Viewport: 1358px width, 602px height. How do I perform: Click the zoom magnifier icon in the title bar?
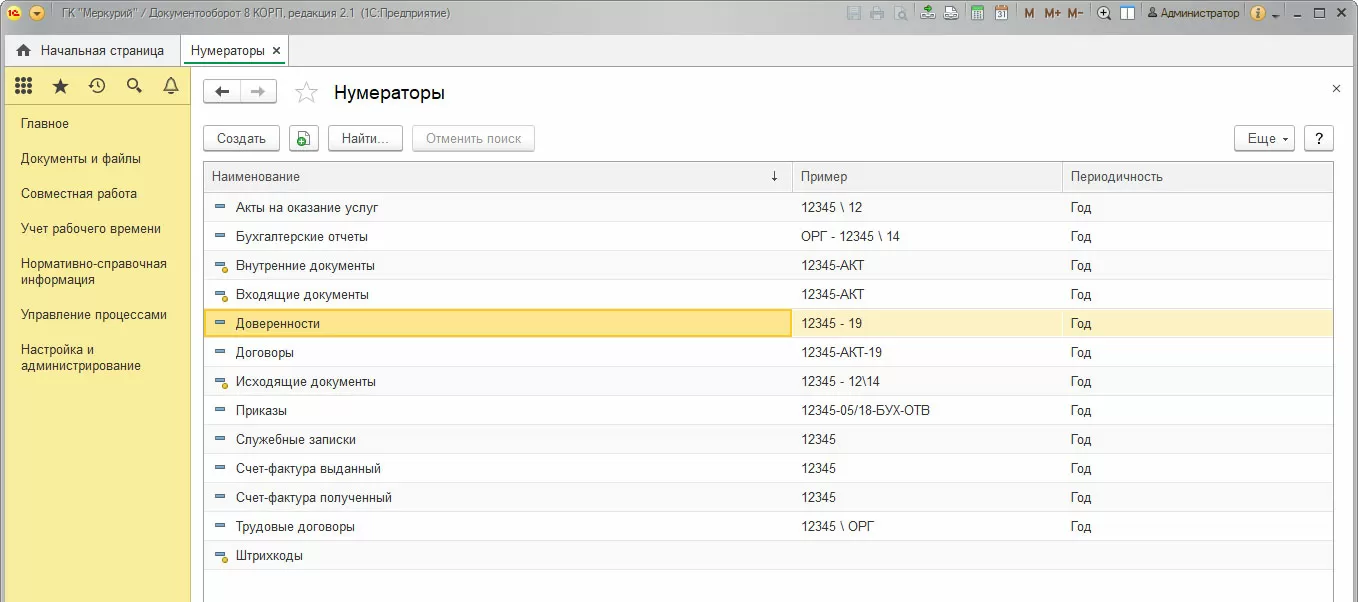pos(1104,14)
